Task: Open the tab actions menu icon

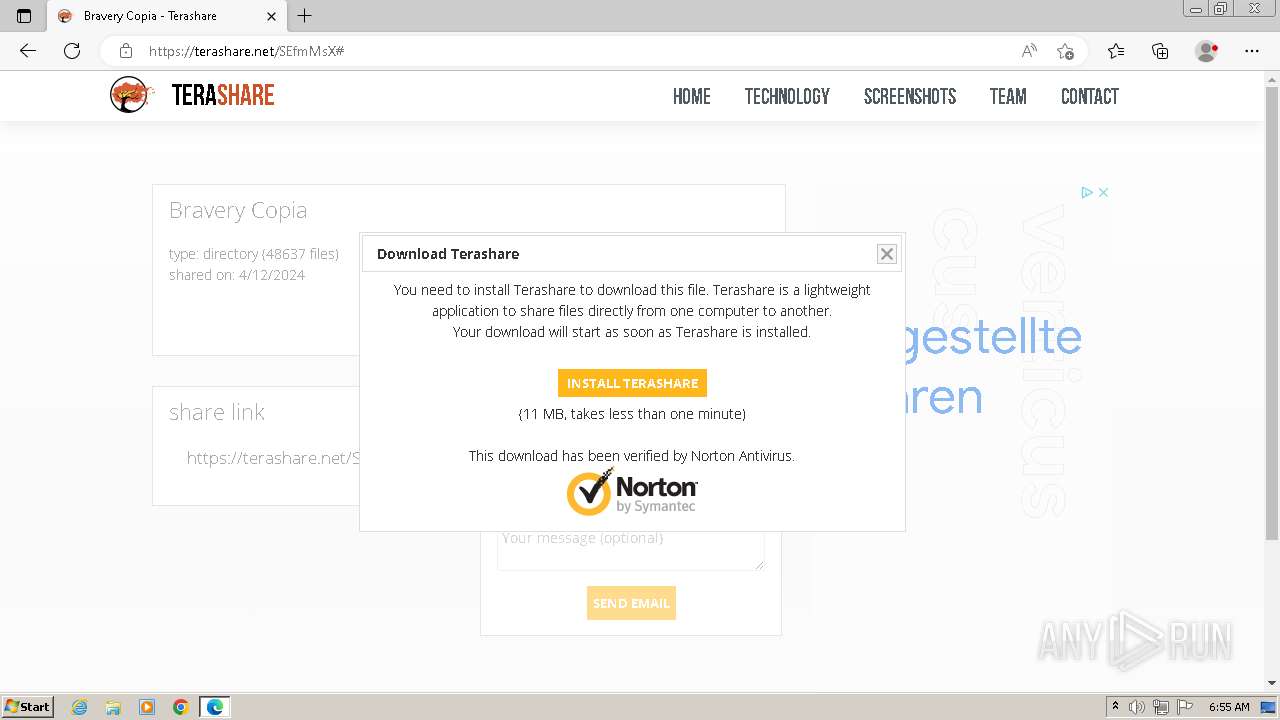Action: point(24,16)
